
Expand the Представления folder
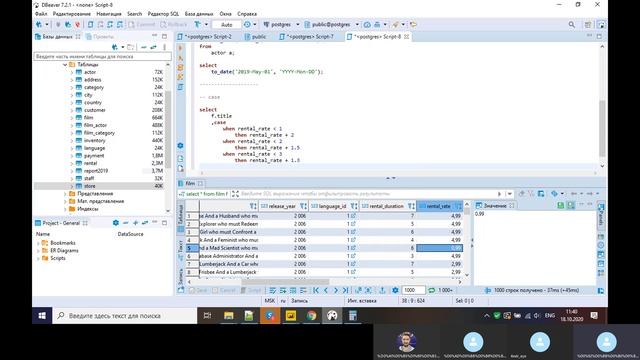pyautogui.click(x=65, y=193)
